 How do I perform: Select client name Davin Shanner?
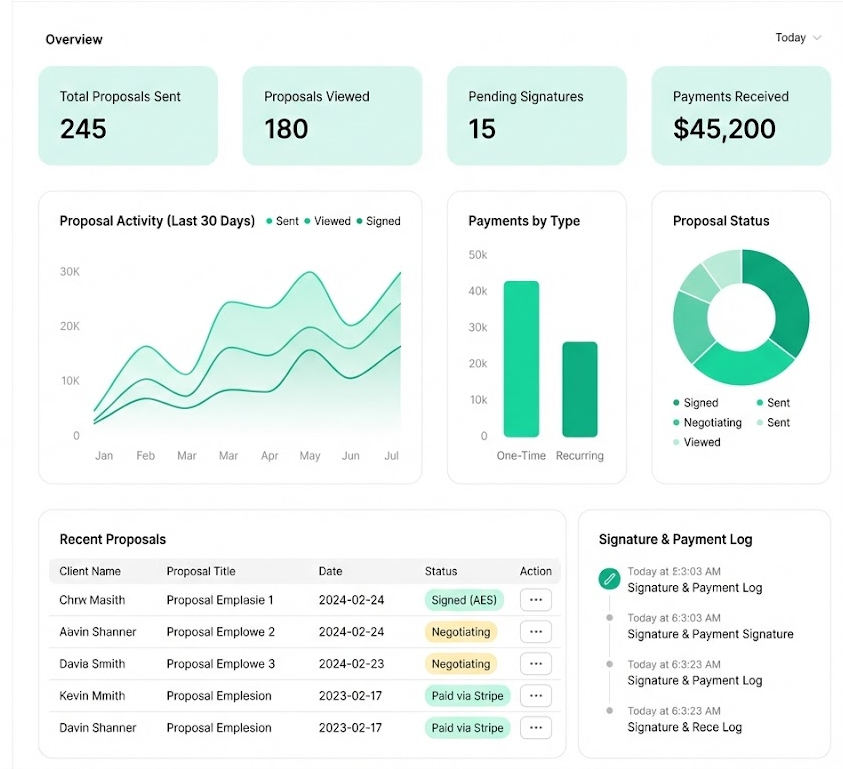pos(97,728)
